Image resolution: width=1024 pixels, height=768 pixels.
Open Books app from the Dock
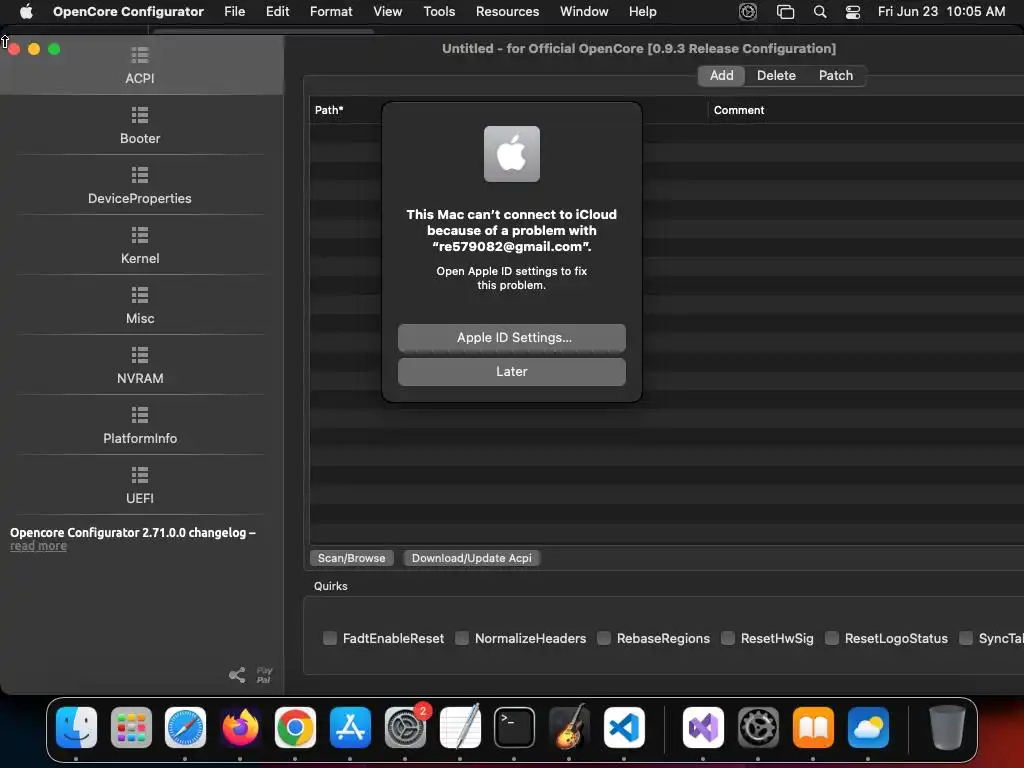(812, 728)
